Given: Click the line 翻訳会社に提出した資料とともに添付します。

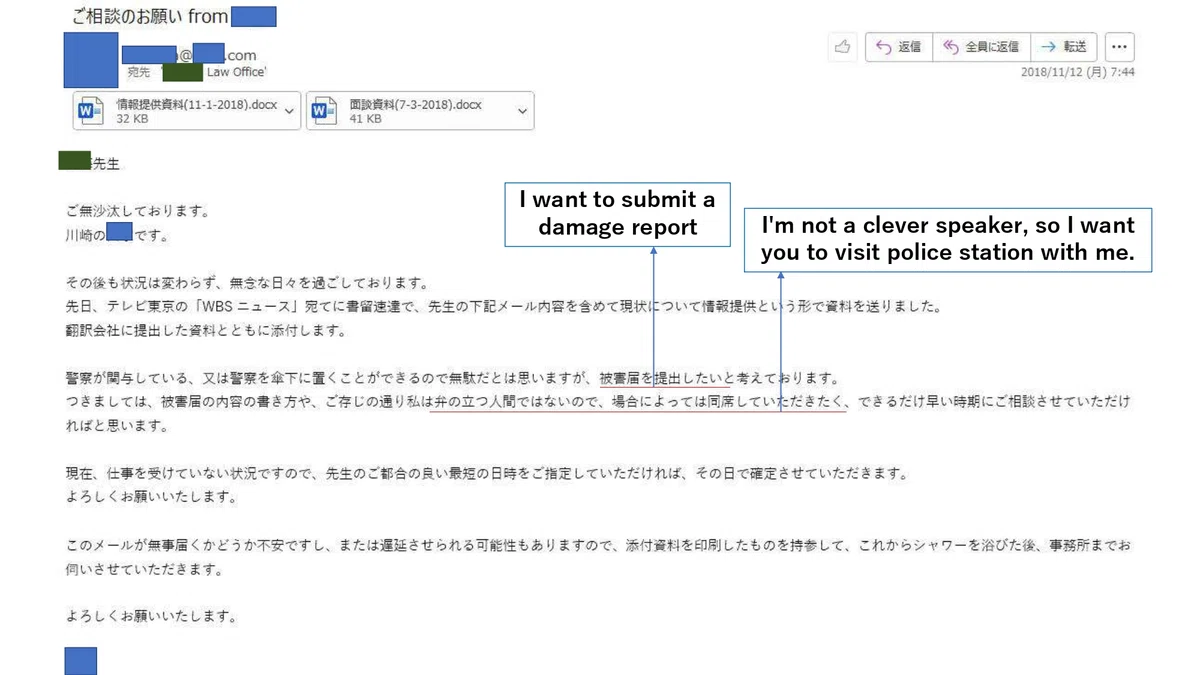Looking at the screenshot, I should (x=205, y=331).
